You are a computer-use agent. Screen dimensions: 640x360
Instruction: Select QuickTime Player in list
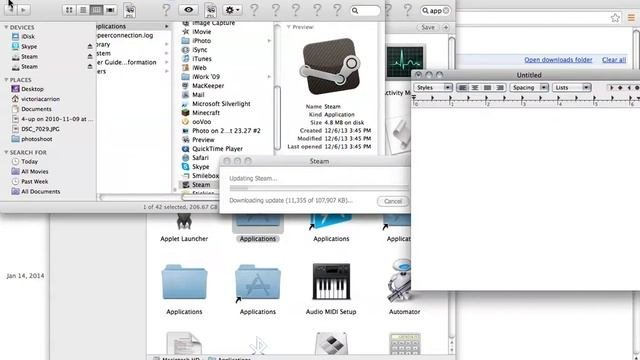coord(217,149)
